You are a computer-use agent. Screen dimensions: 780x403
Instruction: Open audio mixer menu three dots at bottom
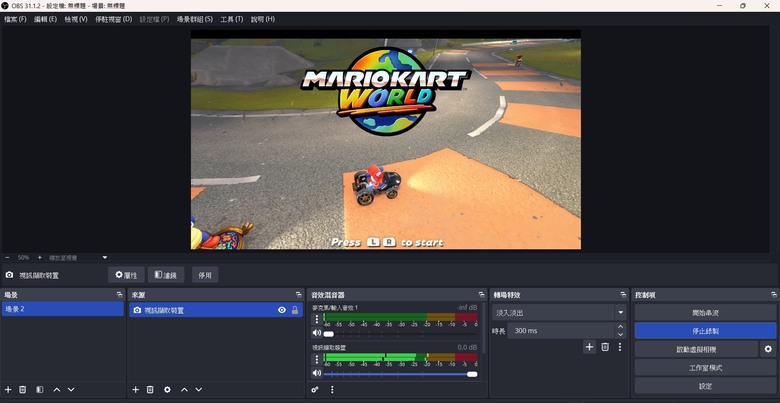coord(332,390)
